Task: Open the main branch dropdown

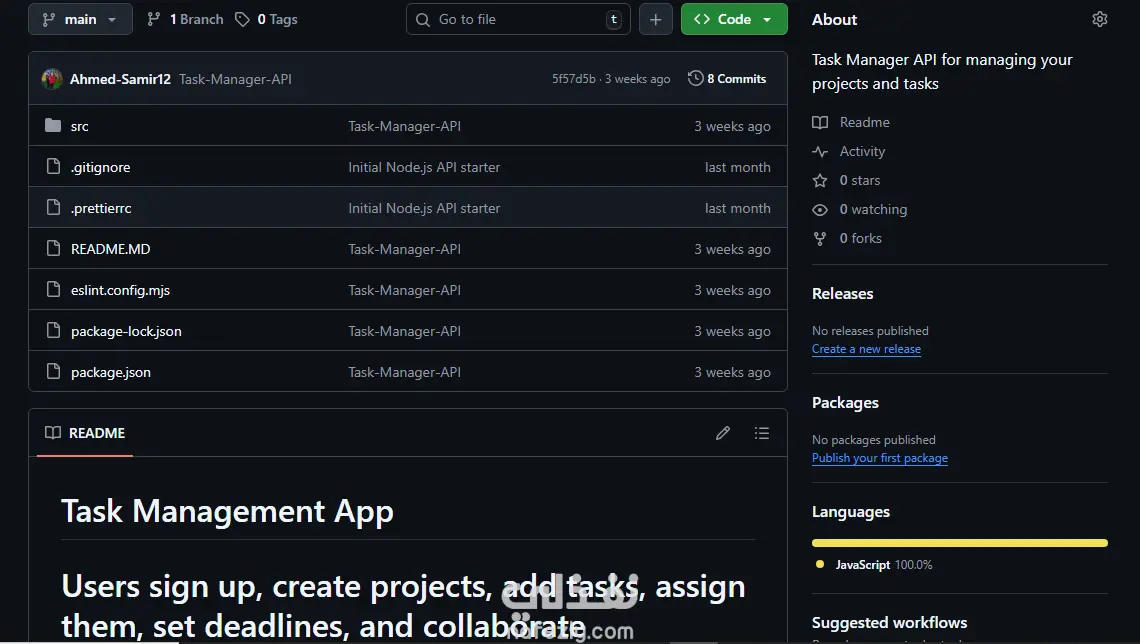Action: 80,19
